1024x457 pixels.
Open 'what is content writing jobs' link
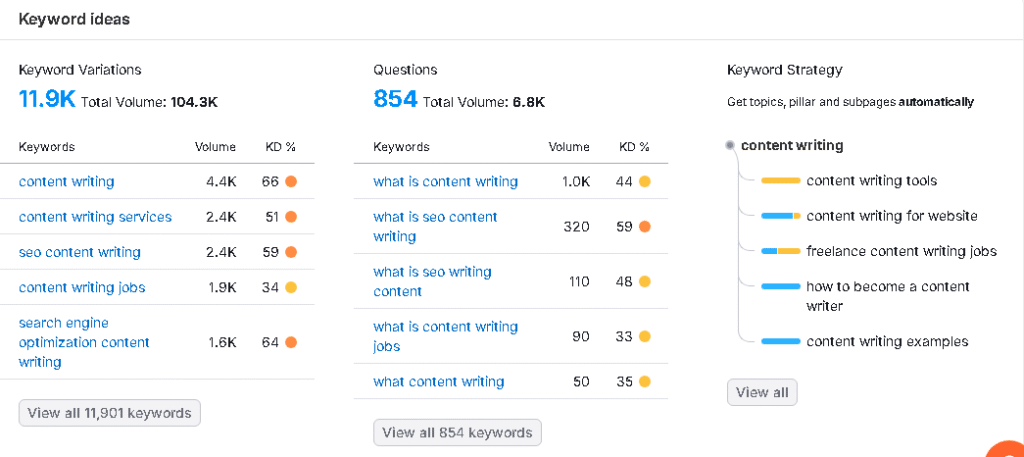445,336
